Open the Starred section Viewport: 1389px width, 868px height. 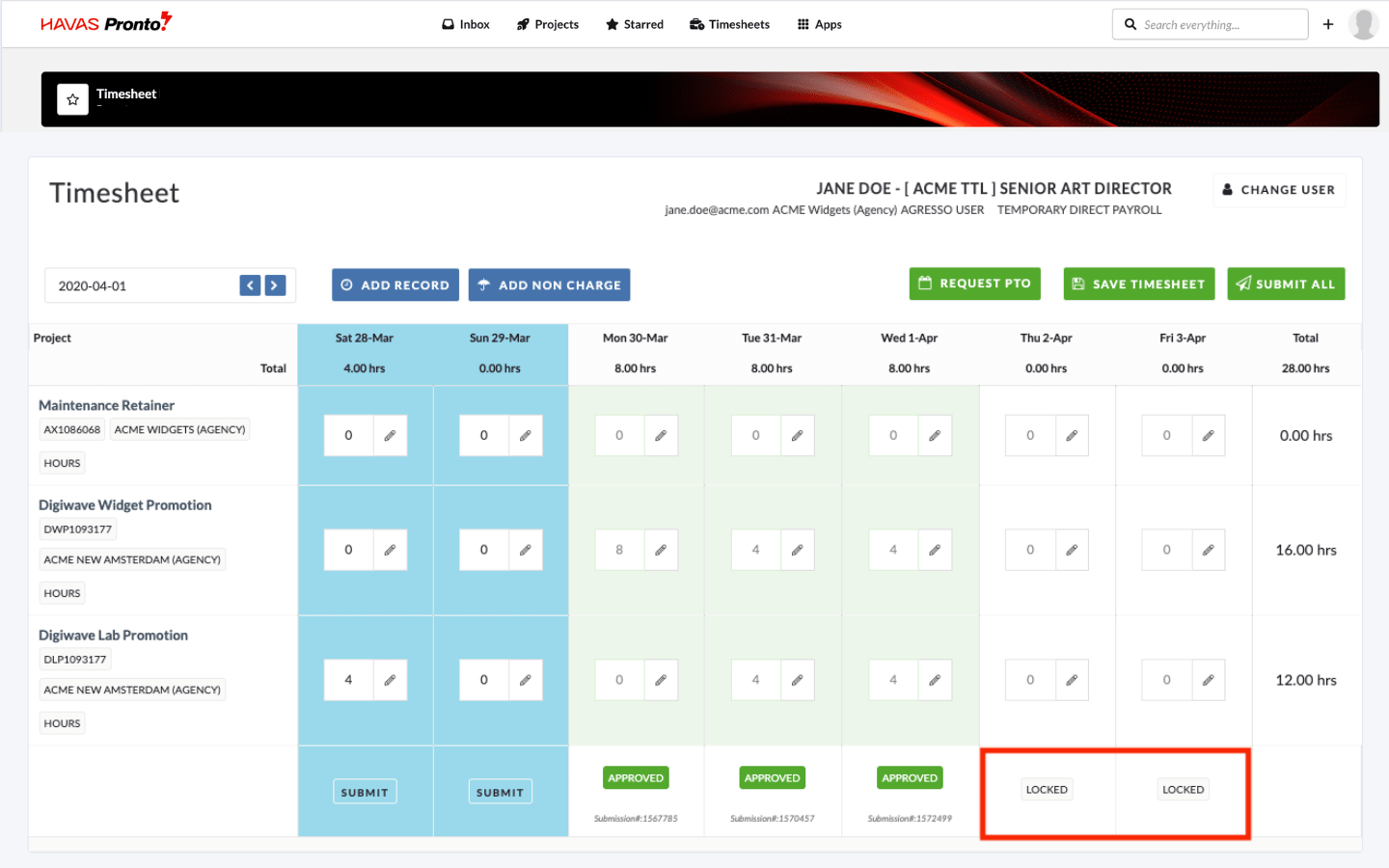(635, 24)
